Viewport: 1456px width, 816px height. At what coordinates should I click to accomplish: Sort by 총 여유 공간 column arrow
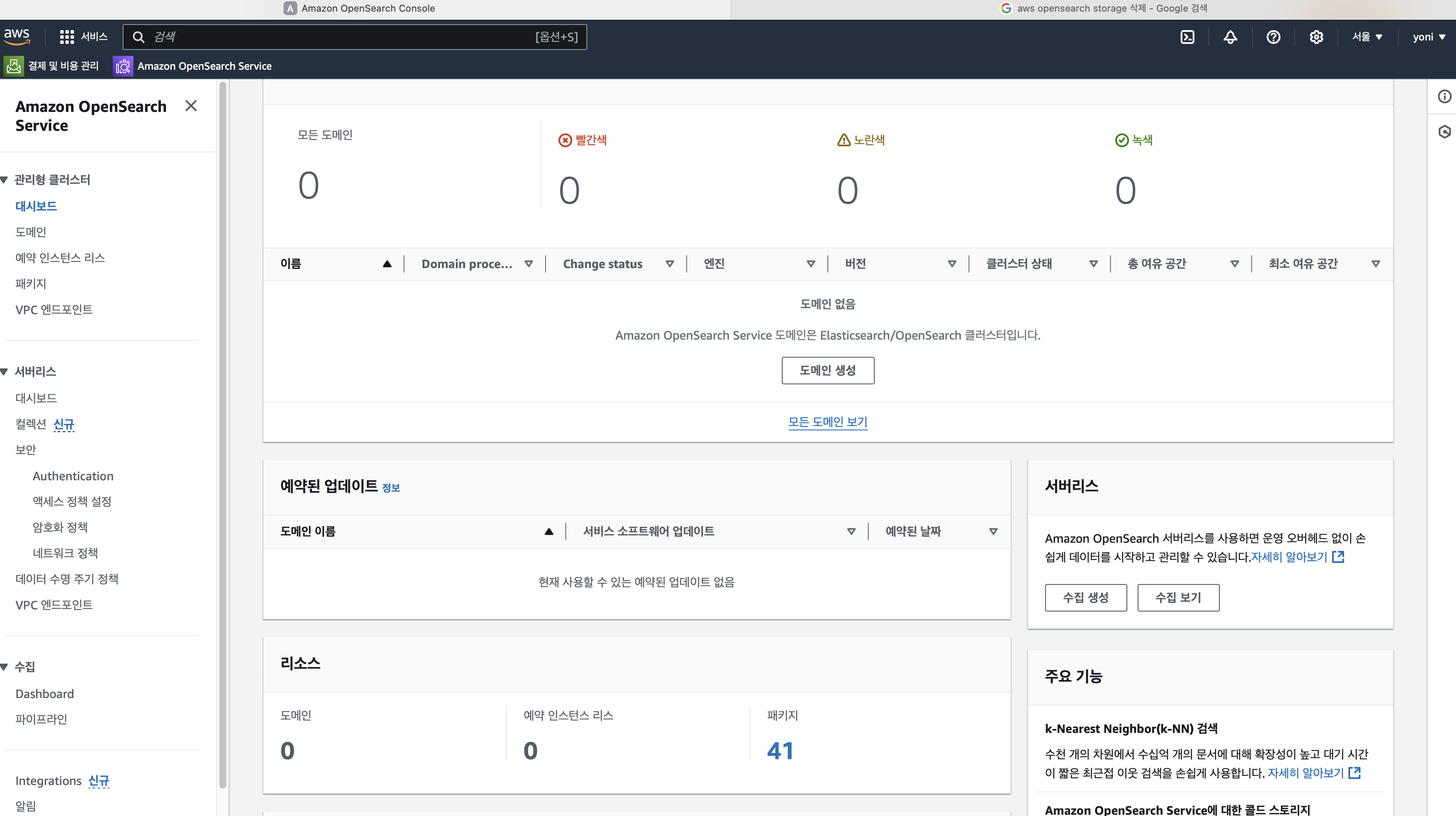[x=1234, y=264]
